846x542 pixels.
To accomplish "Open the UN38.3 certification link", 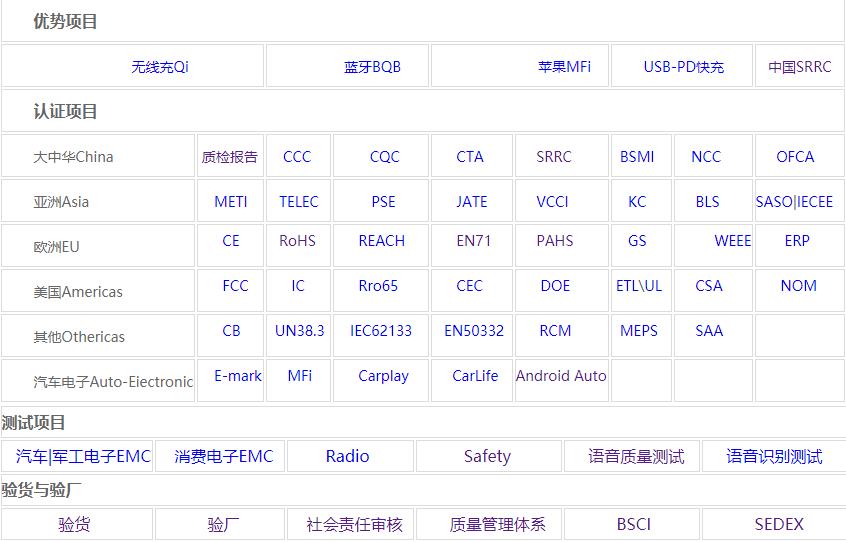I will [299, 331].
